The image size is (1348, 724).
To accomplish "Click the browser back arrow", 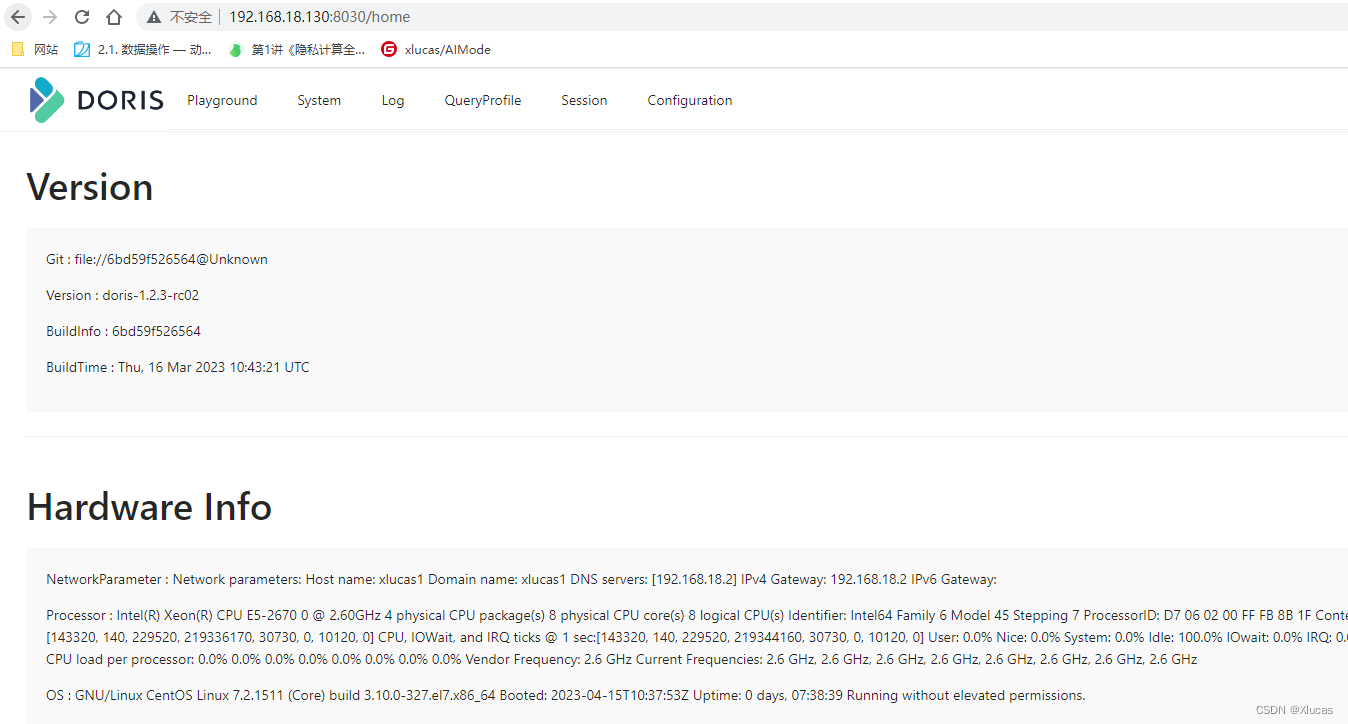I will point(18,17).
